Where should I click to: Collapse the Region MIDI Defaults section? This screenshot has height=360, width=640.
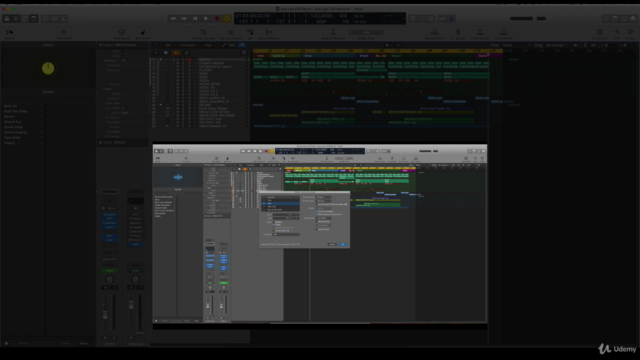[100, 45]
